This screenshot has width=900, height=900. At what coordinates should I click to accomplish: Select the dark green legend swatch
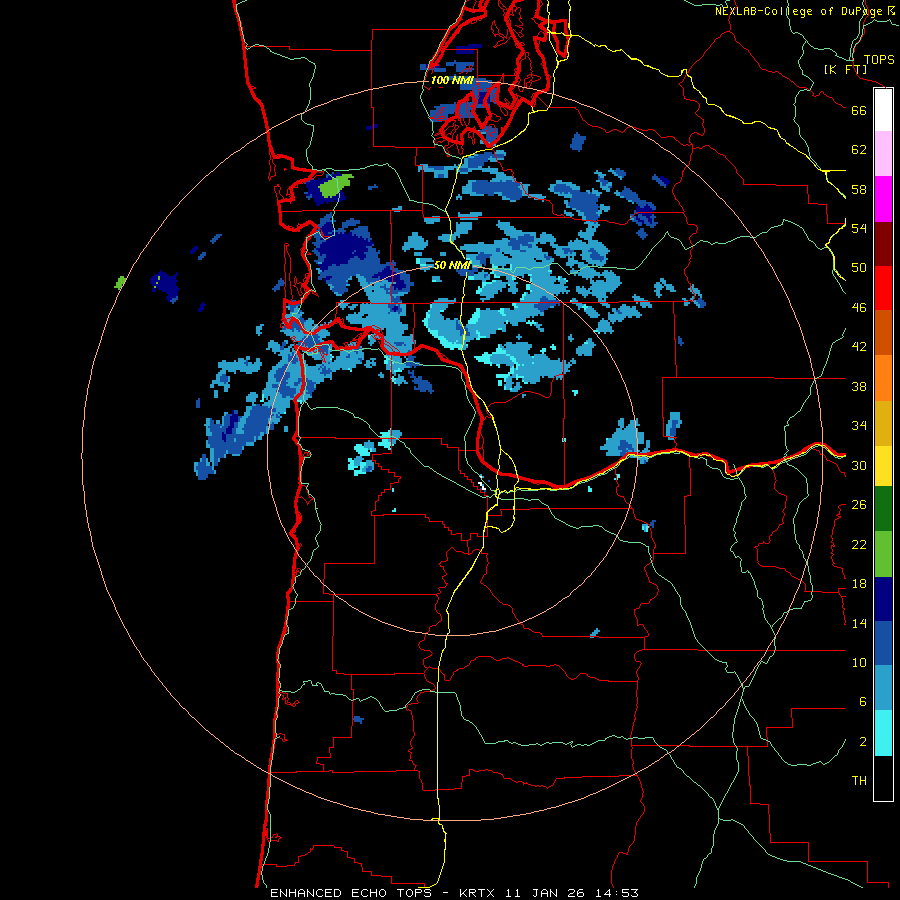point(883,509)
